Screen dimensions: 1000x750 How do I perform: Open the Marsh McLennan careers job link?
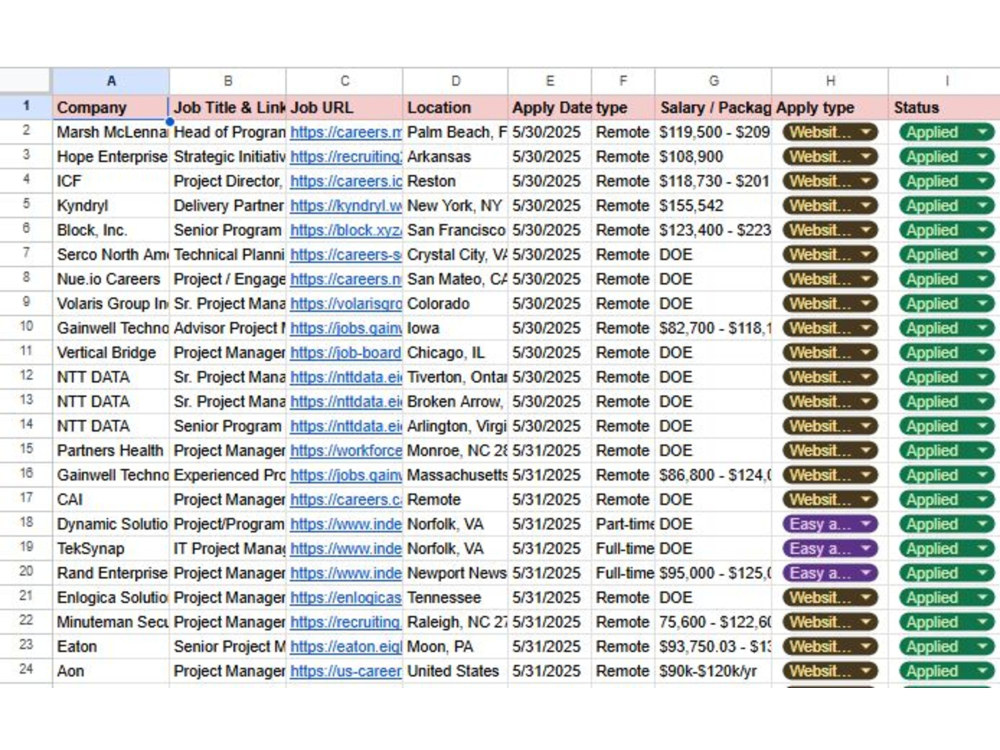(346, 133)
